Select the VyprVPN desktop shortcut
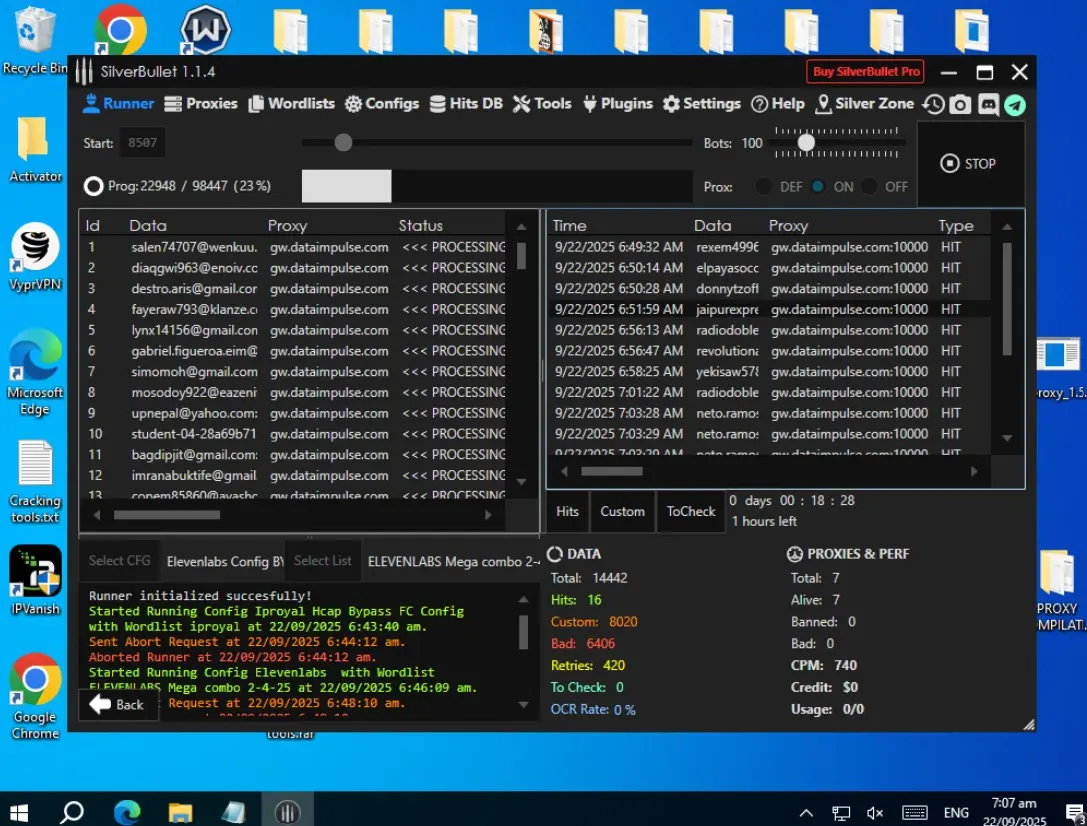1087x826 pixels. click(x=35, y=256)
